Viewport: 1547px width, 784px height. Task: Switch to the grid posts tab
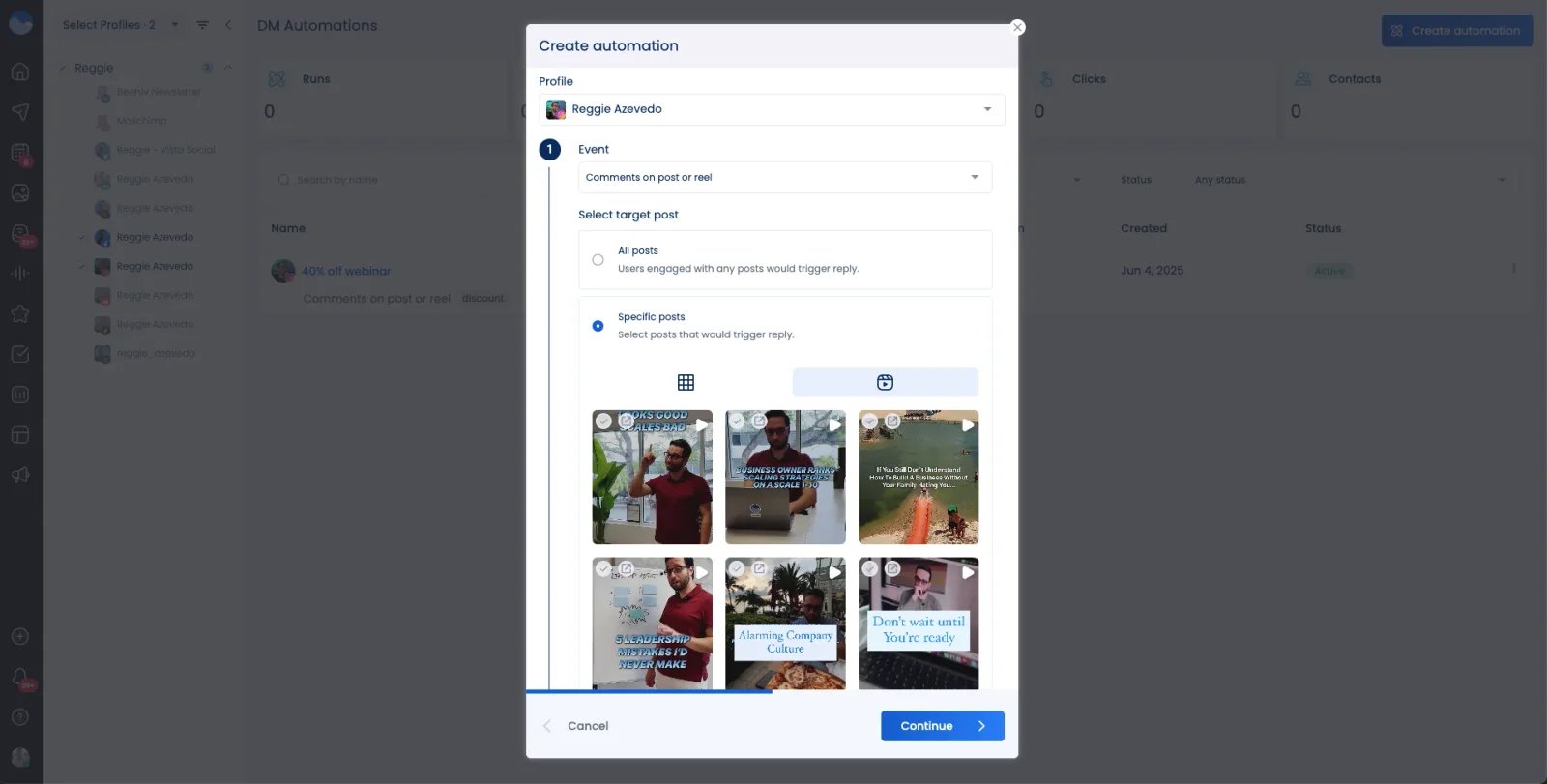pyautogui.click(x=686, y=382)
